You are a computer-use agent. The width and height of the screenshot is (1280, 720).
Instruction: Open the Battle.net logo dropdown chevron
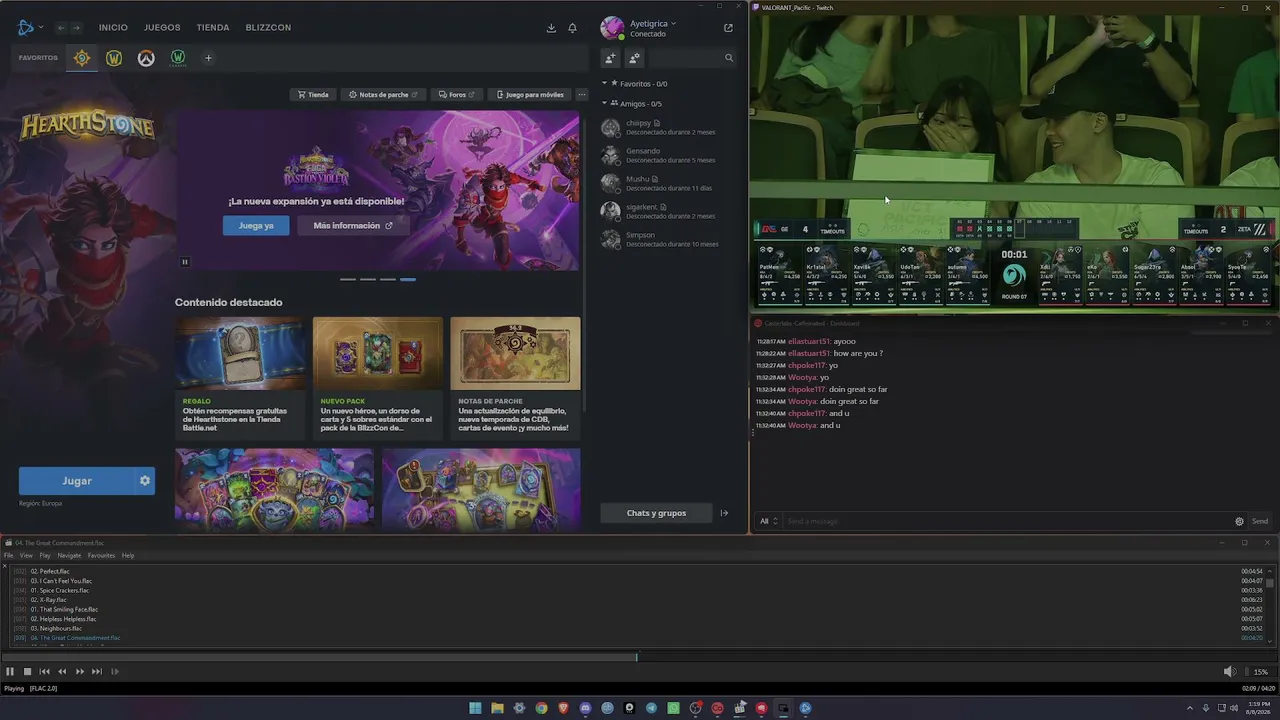41,27
